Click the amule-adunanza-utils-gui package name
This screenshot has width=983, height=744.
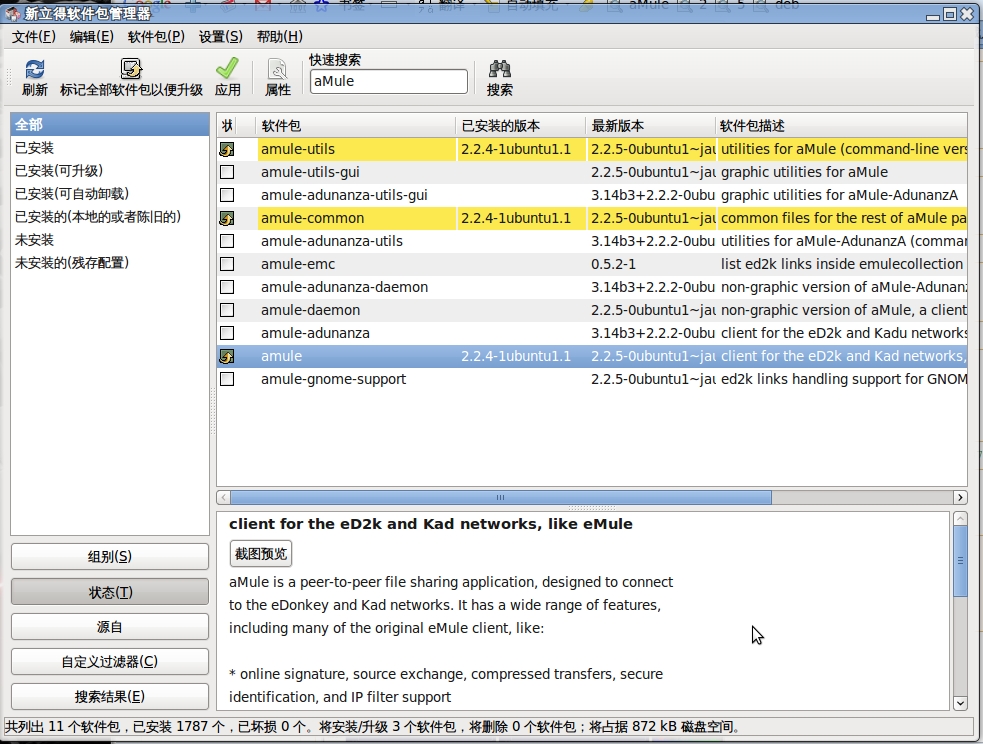click(x=344, y=196)
